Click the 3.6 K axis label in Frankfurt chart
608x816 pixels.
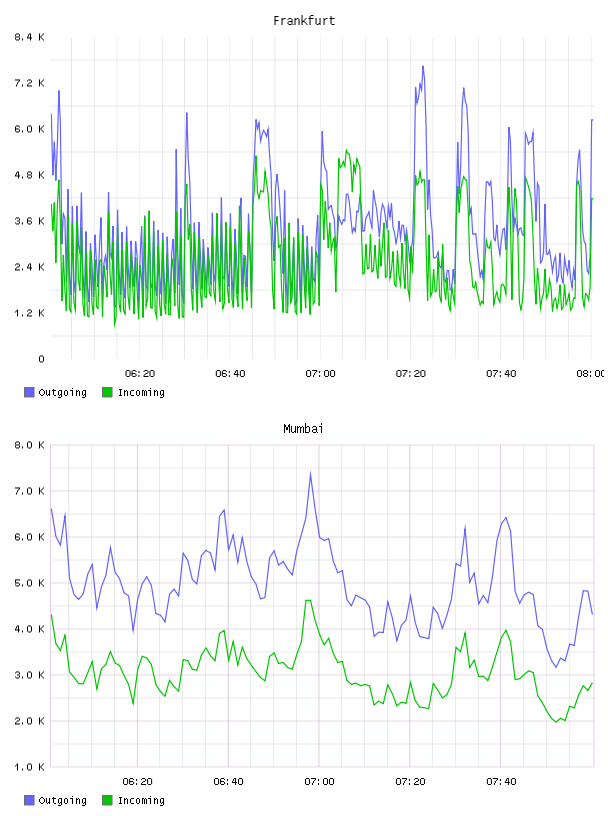click(x=29, y=221)
